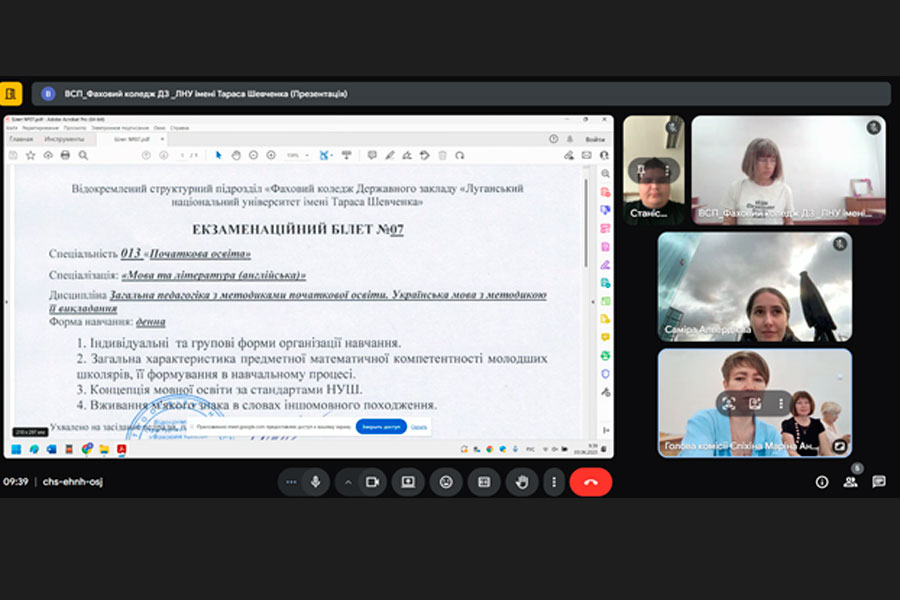Toggle the camera button in Meet controls
The width and height of the screenshot is (900, 600).
point(373,482)
